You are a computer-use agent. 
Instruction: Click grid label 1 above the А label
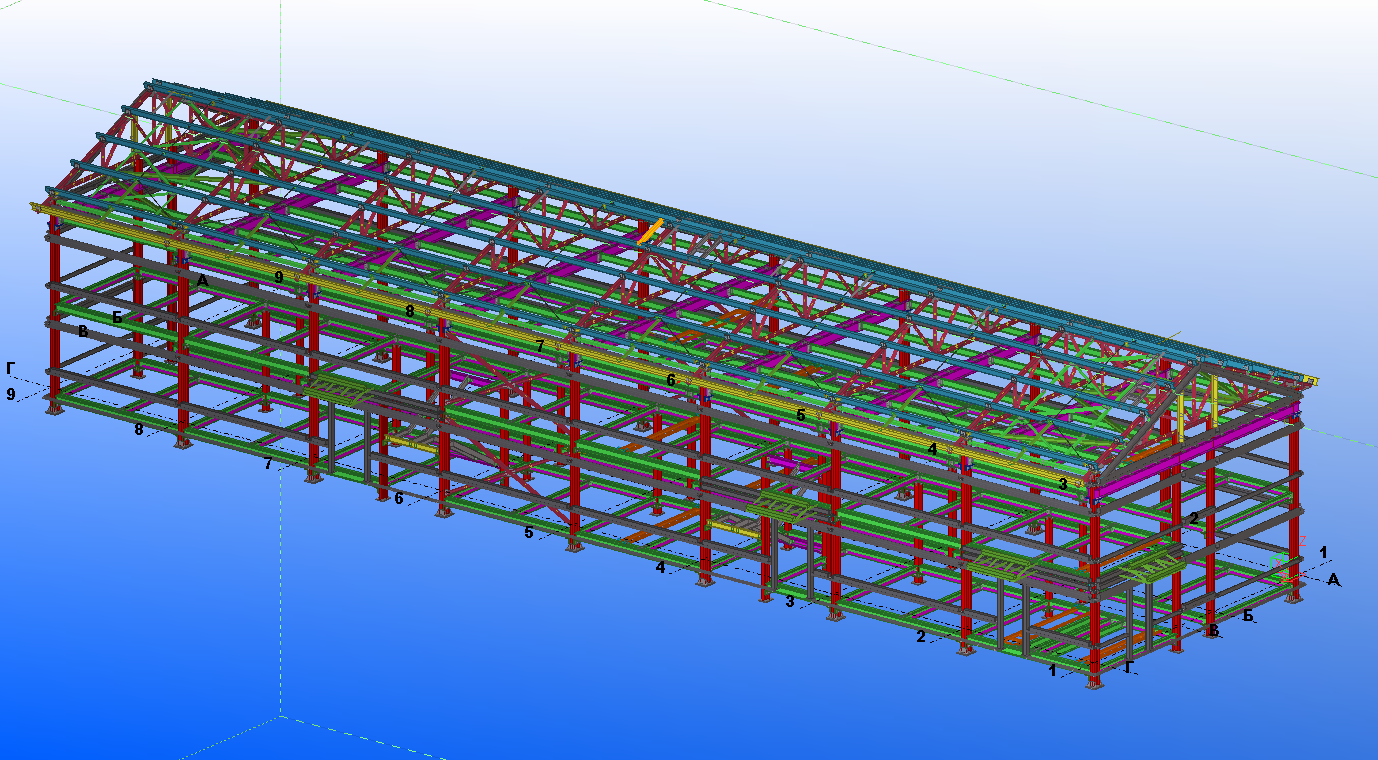[x=1323, y=552]
